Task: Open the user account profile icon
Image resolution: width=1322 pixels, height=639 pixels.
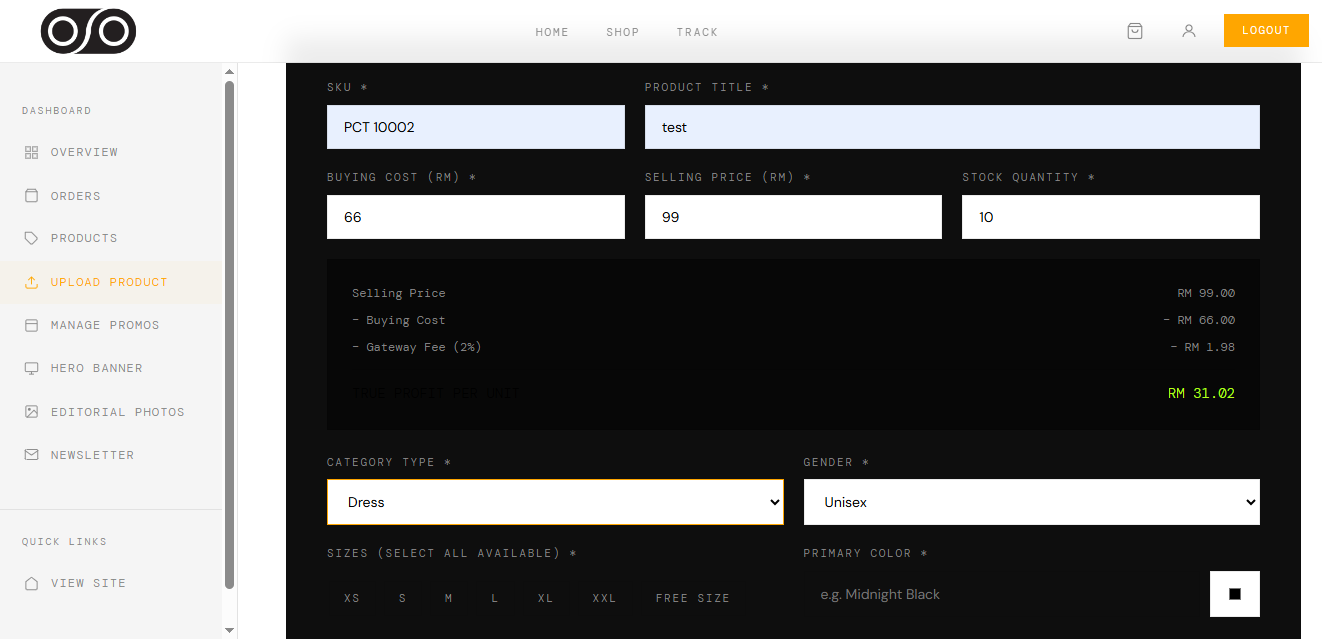Action: [x=1189, y=31]
